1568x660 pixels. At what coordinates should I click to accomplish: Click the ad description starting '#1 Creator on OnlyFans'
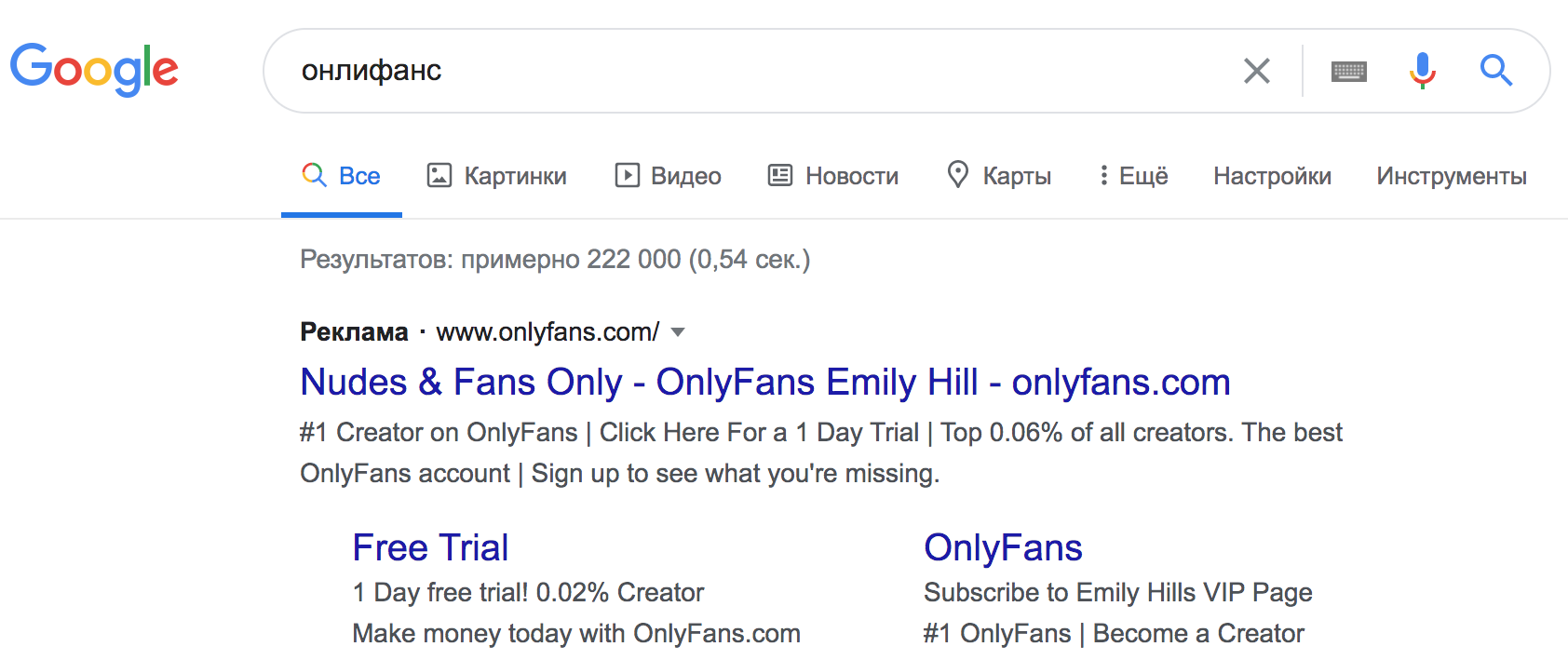point(821,452)
